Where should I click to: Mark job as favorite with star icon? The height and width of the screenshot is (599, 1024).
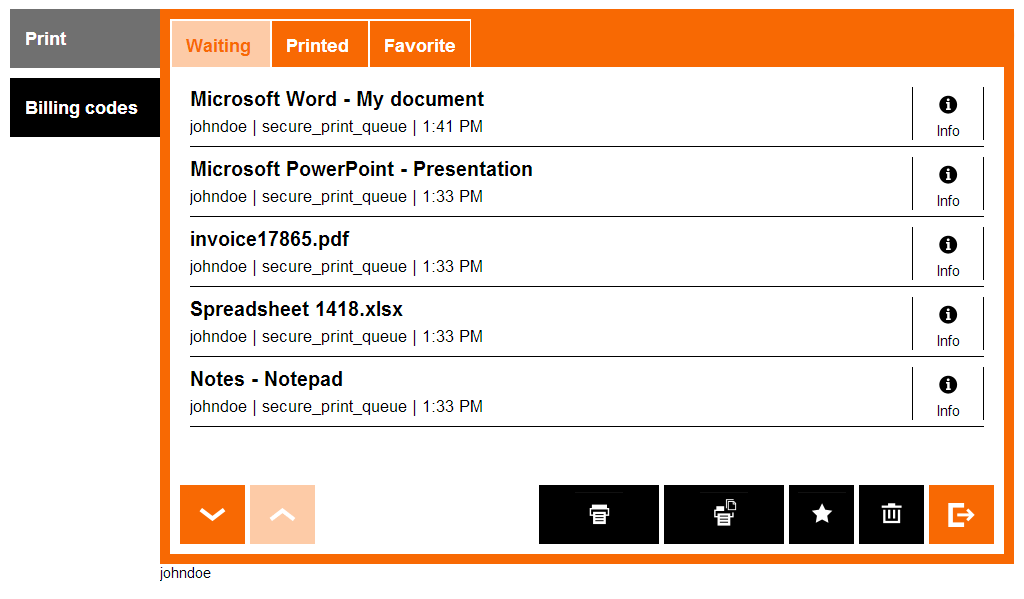[x=821, y=514]
